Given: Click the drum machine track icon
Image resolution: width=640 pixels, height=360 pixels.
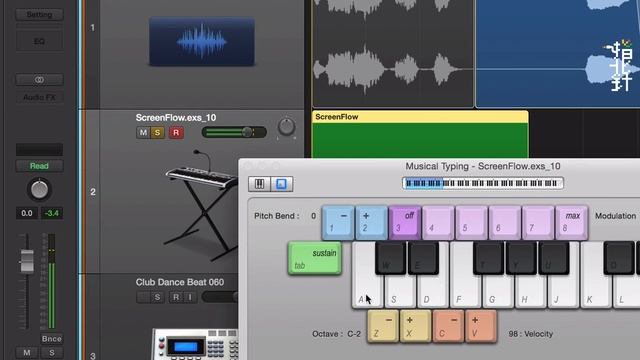Looking at the screenshot, I should click(195, 344).
